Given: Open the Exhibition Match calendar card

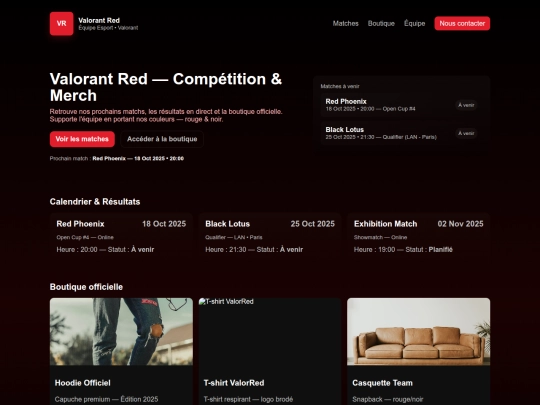Looking at the screenshot, I should point(418,236).
